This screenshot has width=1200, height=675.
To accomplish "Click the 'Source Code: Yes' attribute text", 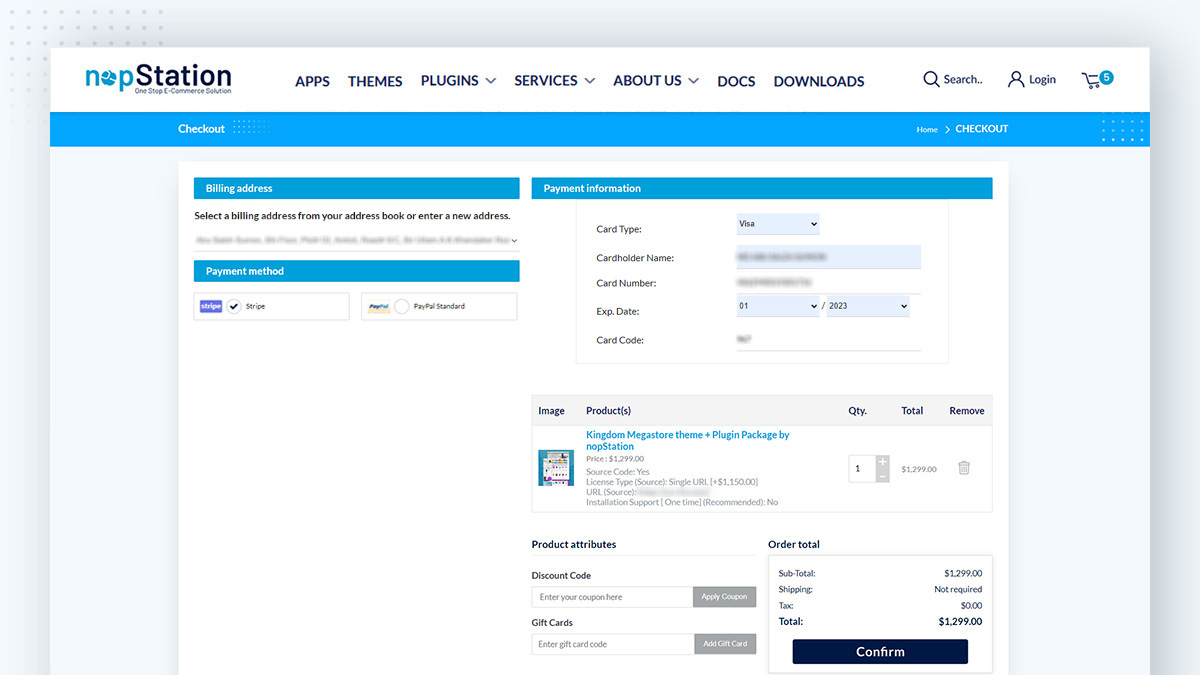I will pyautogui.click(x=618, y=472).
